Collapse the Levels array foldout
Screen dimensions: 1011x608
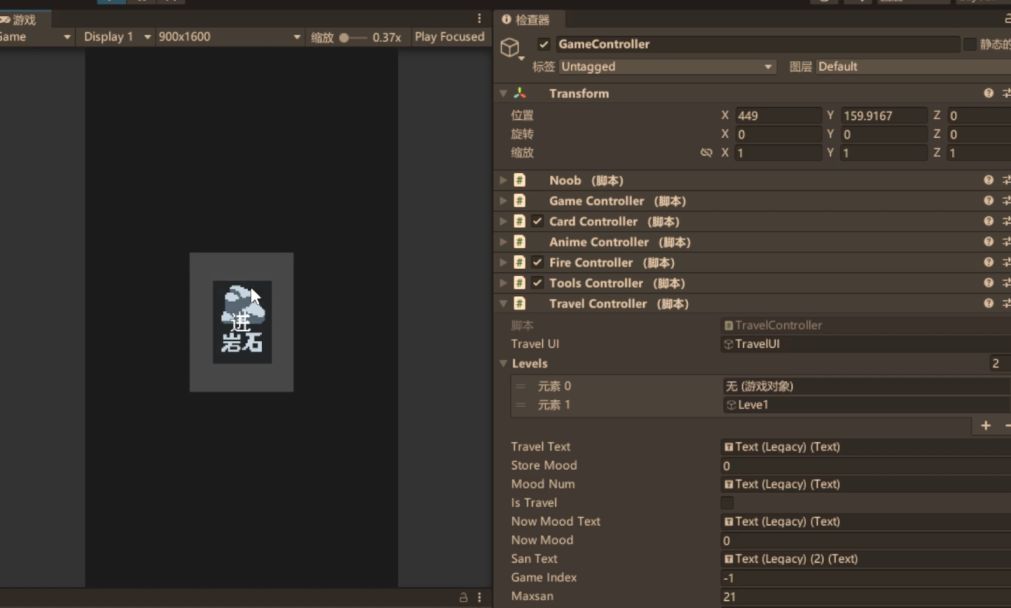504,364
